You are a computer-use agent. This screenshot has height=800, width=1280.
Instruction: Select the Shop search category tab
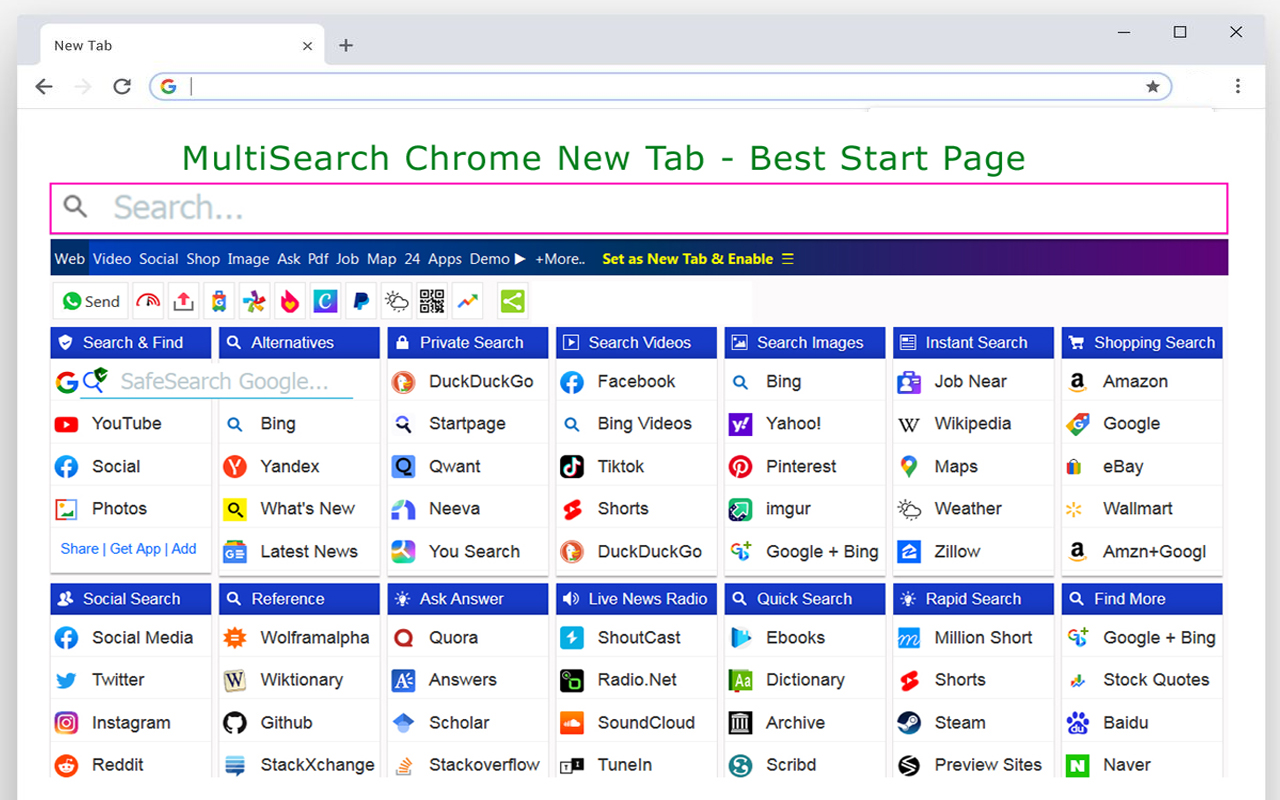(x=203, y=259)
